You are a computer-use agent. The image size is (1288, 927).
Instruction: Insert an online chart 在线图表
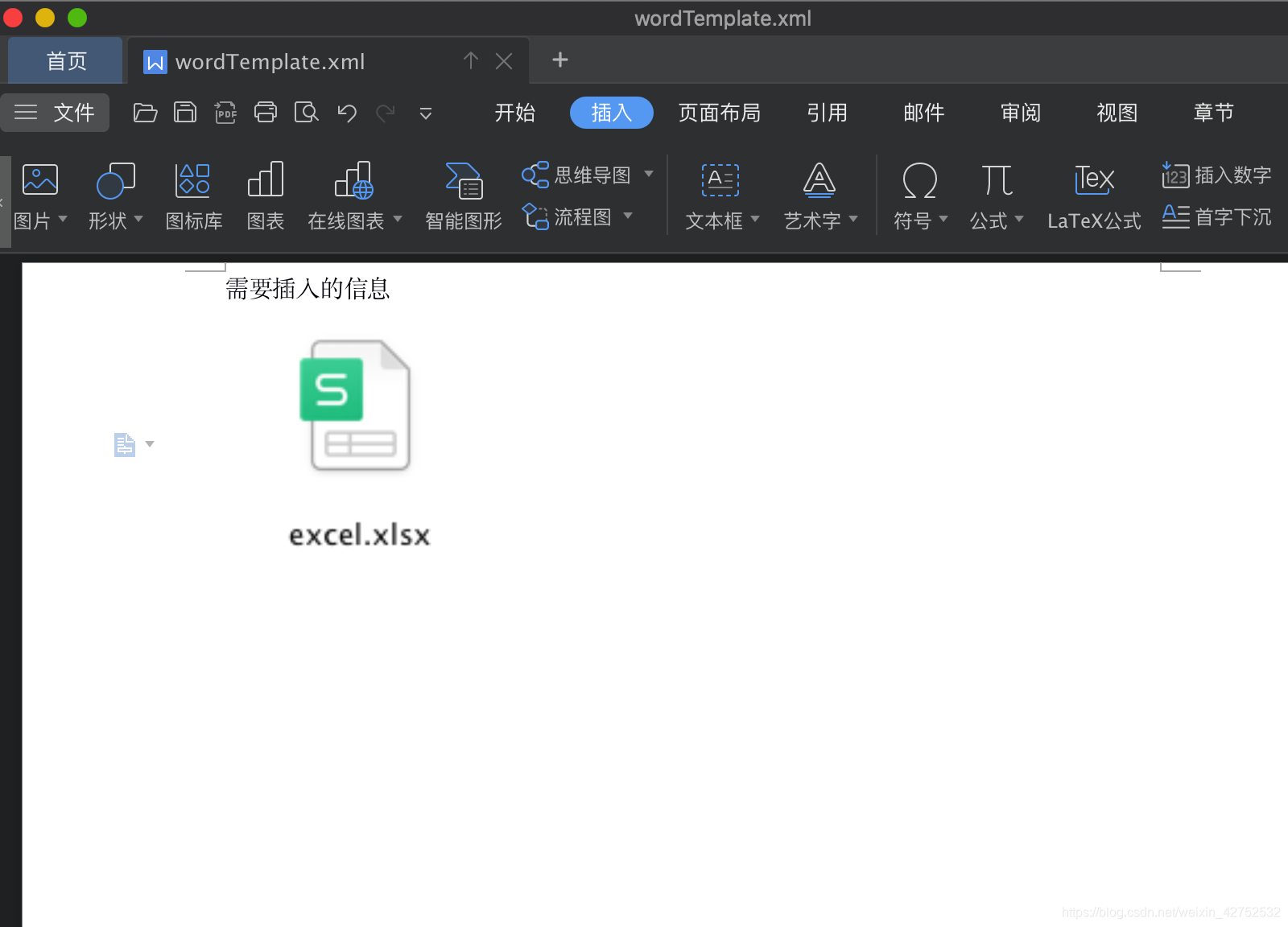(353, 179)
